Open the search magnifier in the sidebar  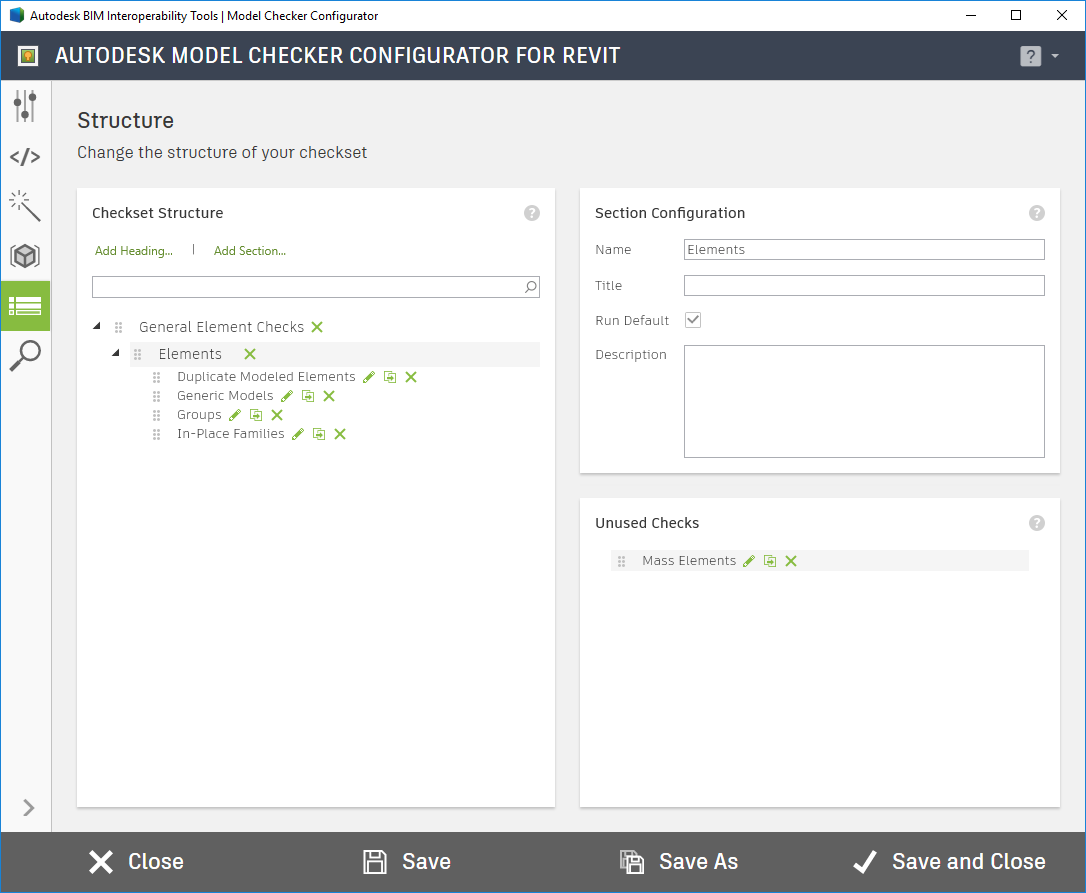(x=25, y=356)
